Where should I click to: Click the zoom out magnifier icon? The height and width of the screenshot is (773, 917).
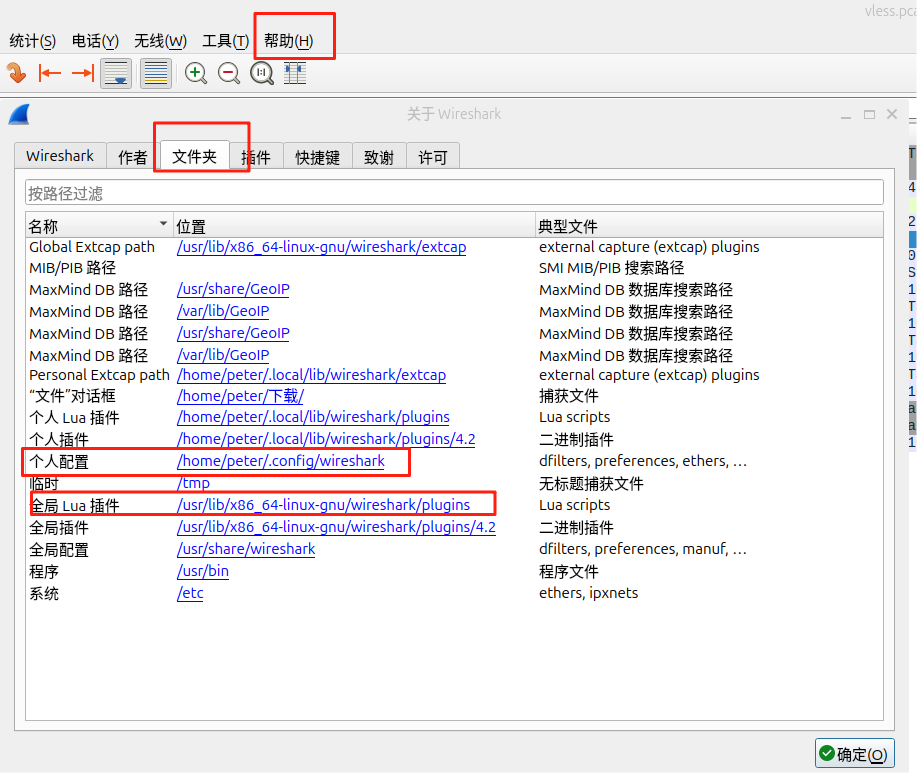point(229,73)
